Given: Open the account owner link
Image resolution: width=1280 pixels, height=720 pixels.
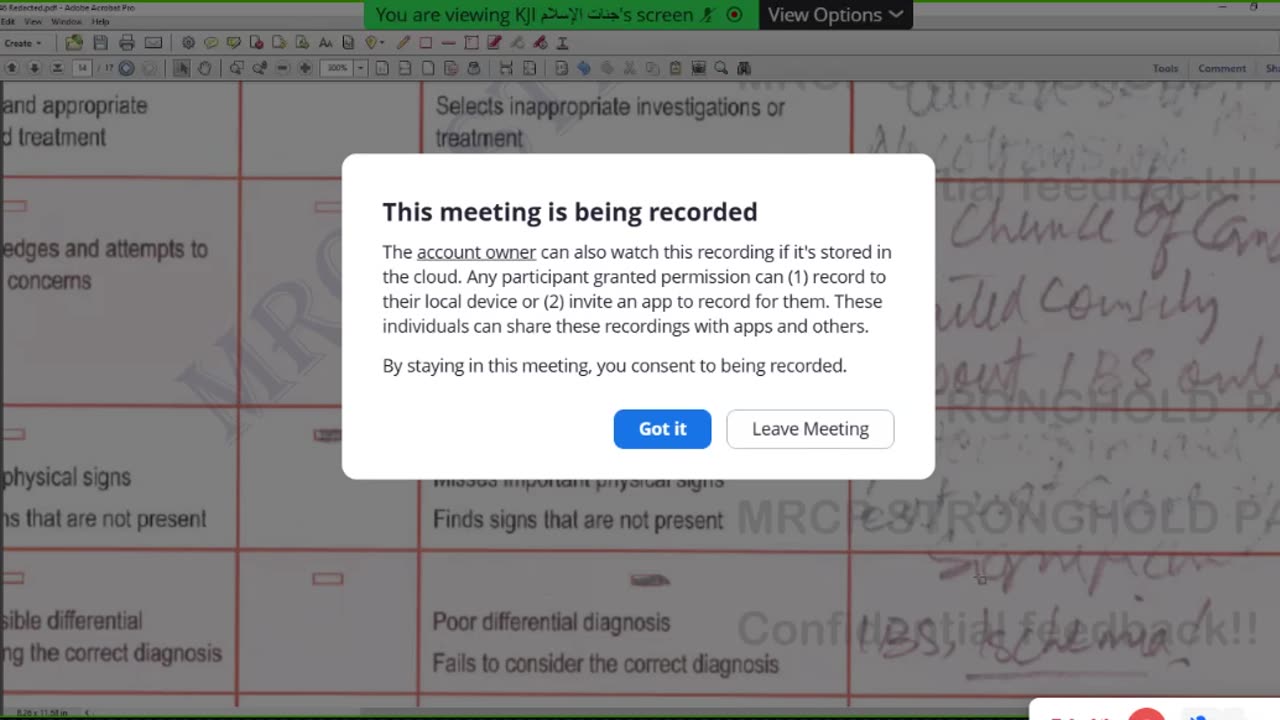Looking at the screenshot, I should [x=476, y=252].
